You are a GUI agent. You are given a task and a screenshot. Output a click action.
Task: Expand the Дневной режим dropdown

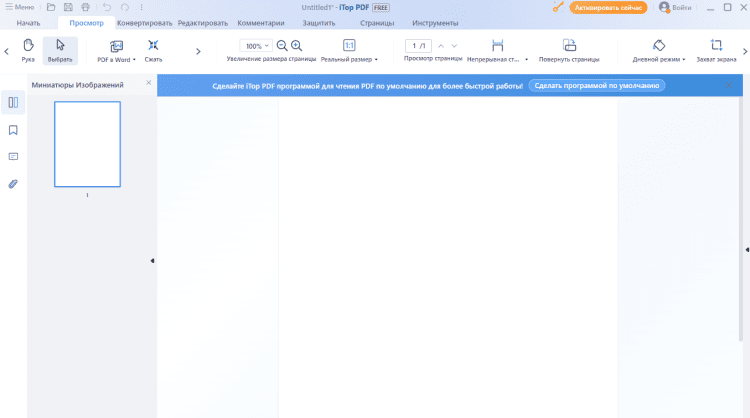point(684,60)
